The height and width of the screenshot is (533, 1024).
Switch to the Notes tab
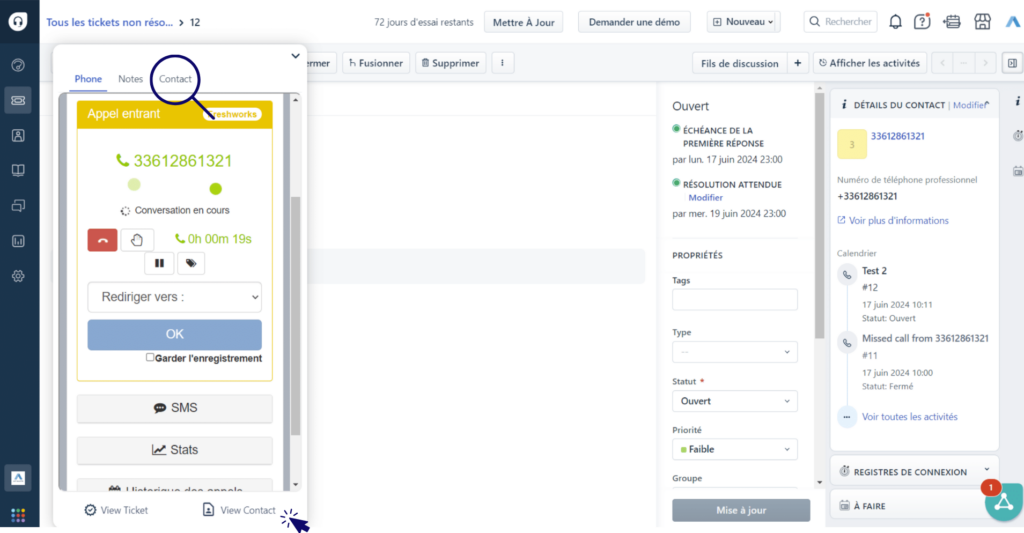pos(131,78)
